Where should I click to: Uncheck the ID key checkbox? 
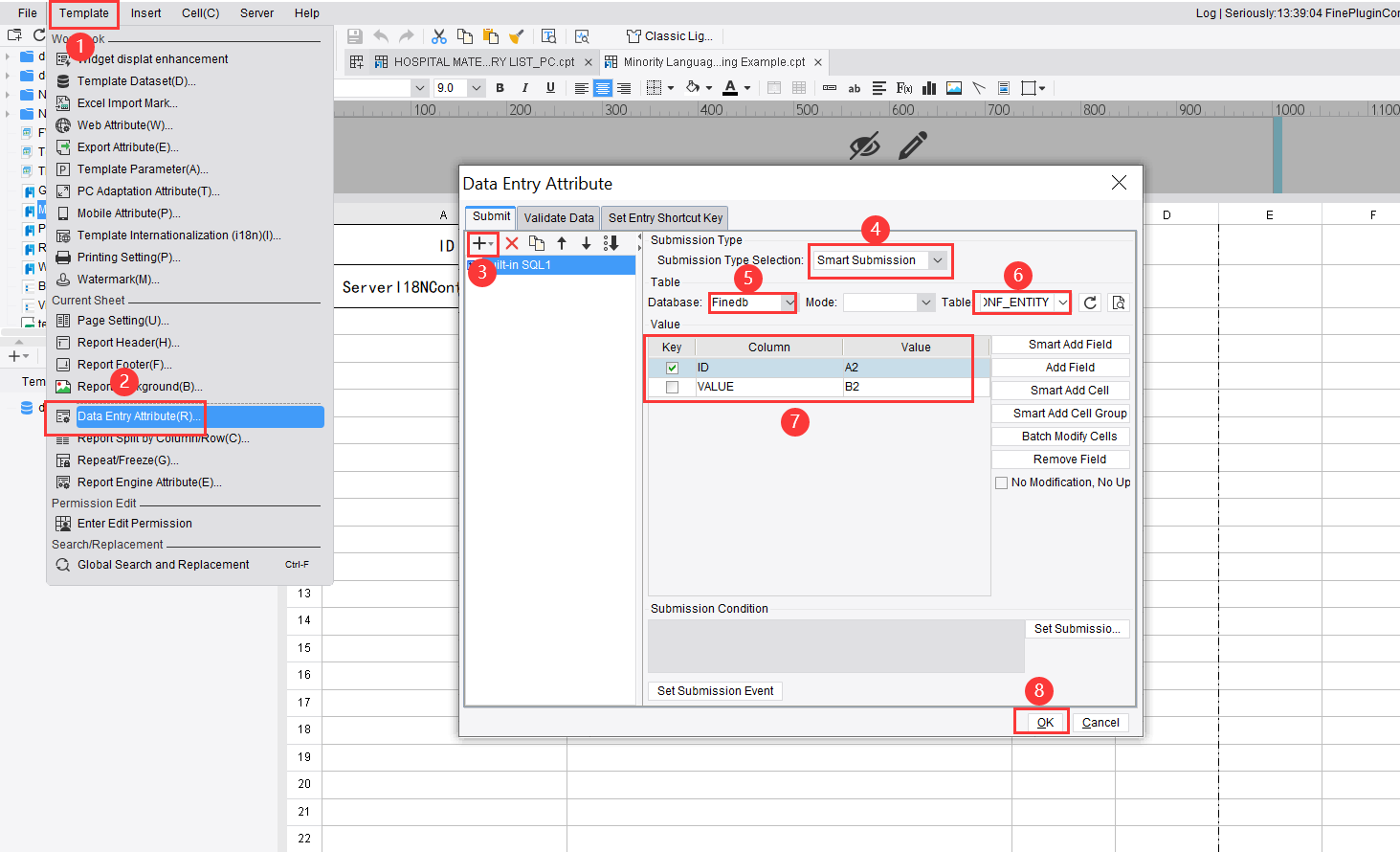[672, 367]
